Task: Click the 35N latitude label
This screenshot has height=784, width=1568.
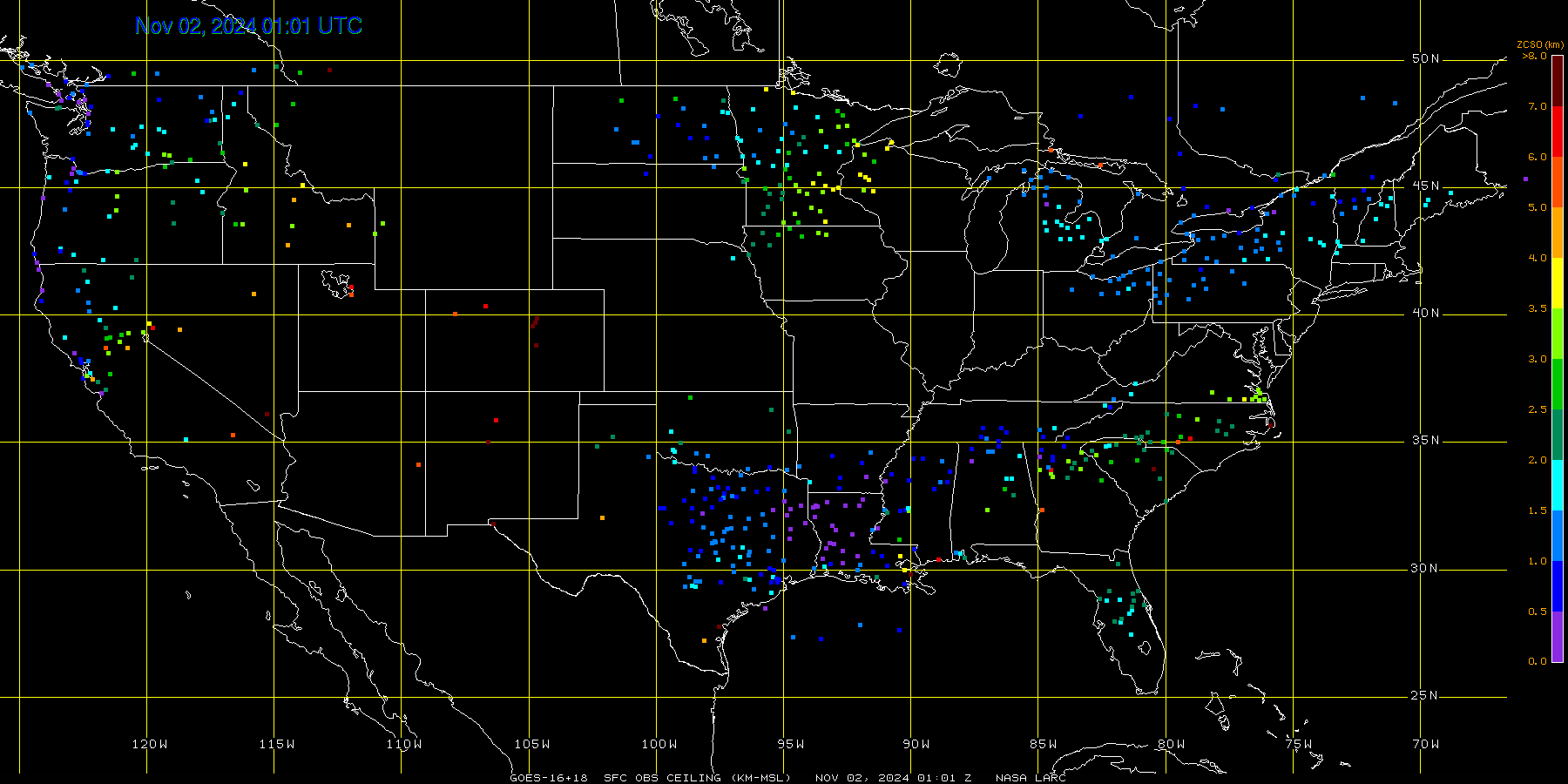Action: 1426,441
